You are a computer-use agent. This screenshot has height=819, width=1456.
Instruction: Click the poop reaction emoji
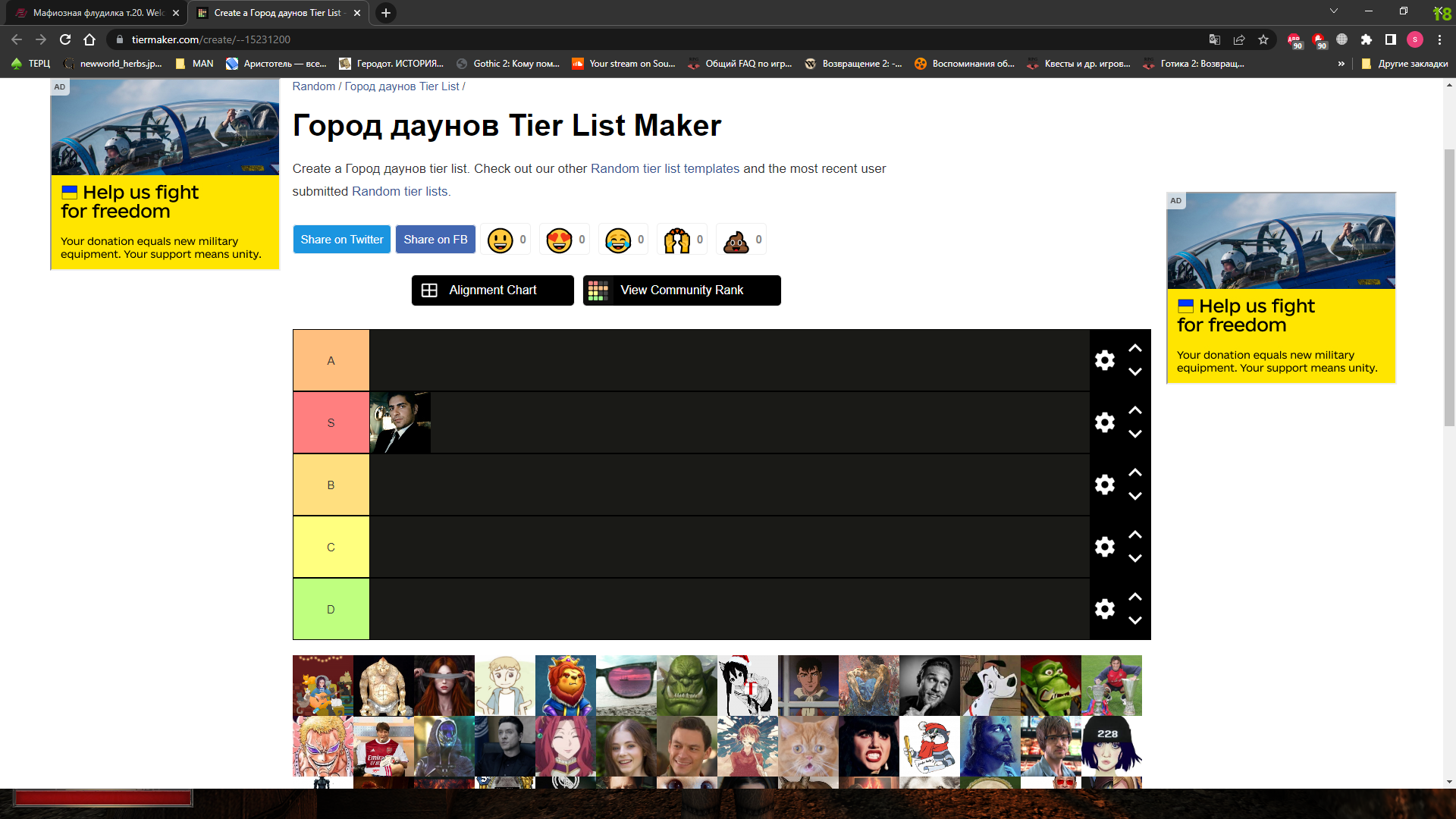pyautogui.click(x=736, y=239)
